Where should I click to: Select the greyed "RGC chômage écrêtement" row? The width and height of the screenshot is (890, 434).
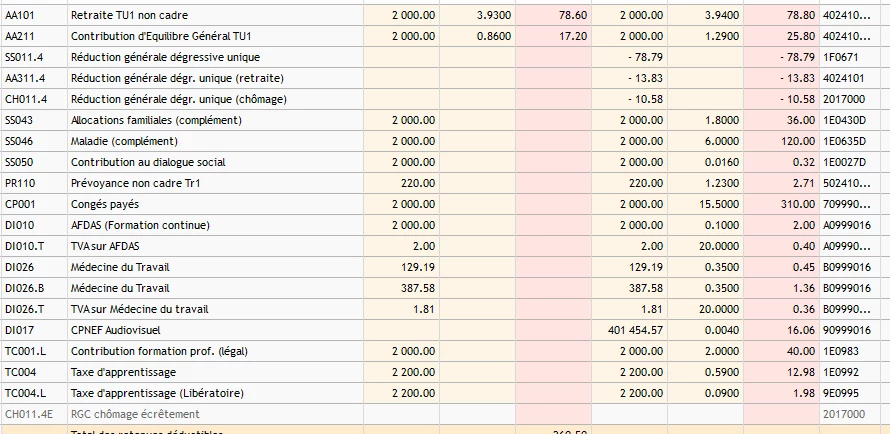pyautogui.click(x=135, y=413)
